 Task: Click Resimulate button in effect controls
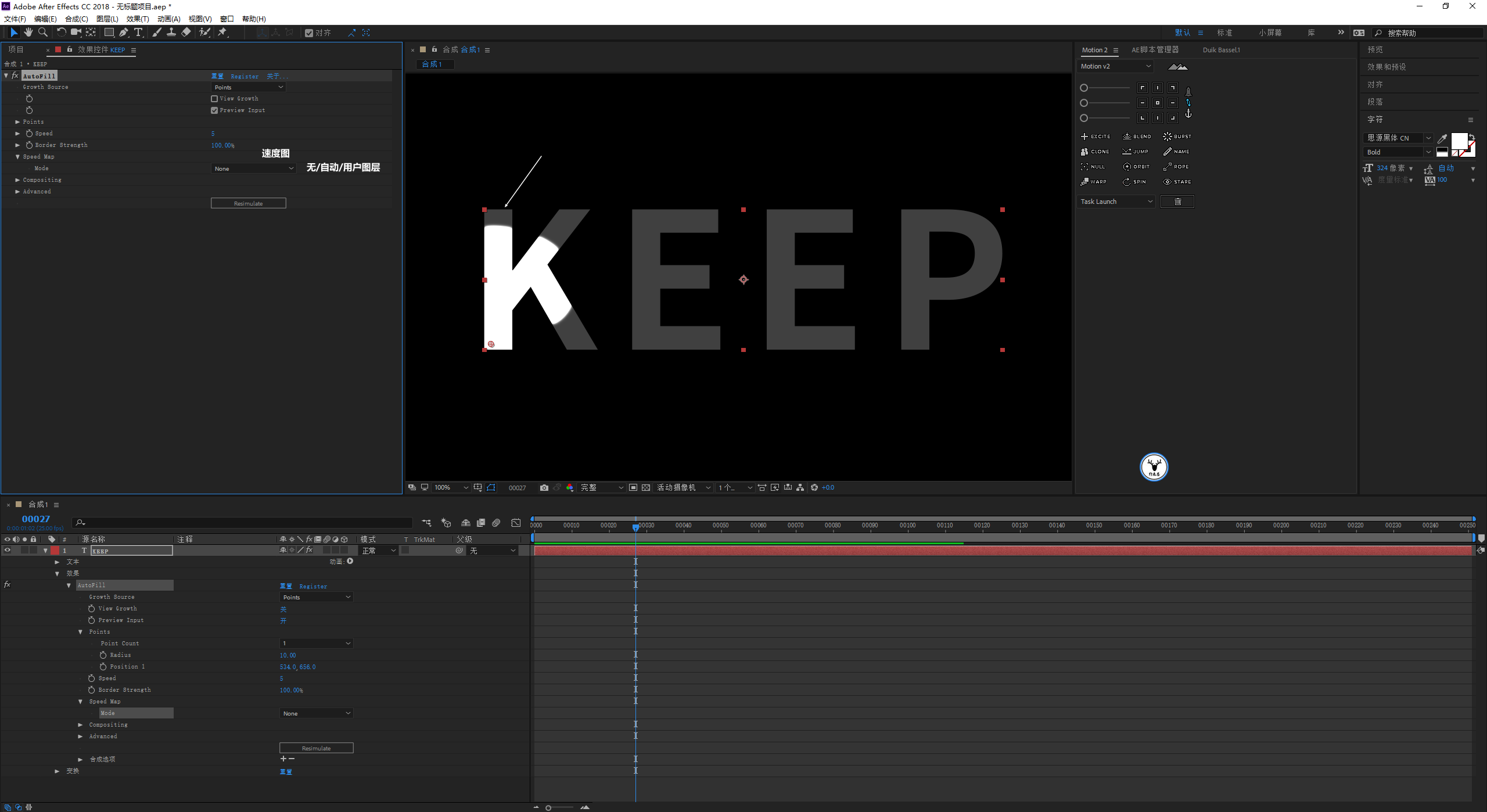[248, 203]
